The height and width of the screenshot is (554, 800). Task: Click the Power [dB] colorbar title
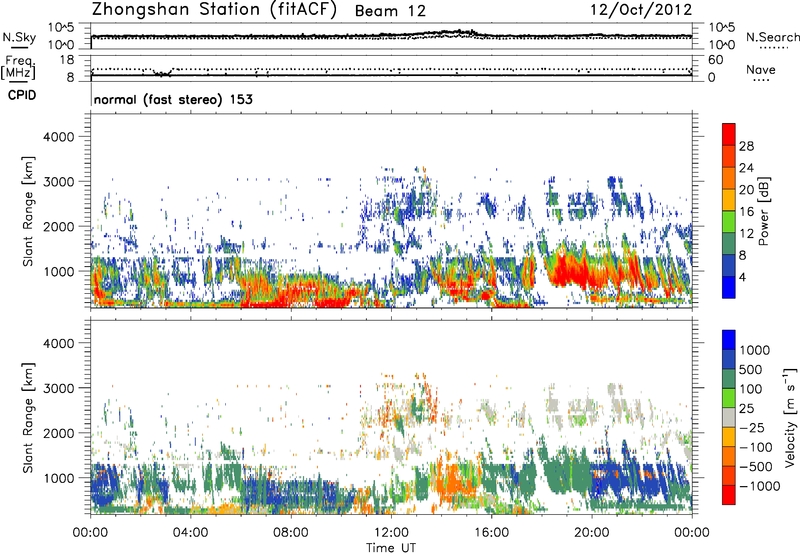[x=764, y=211]
